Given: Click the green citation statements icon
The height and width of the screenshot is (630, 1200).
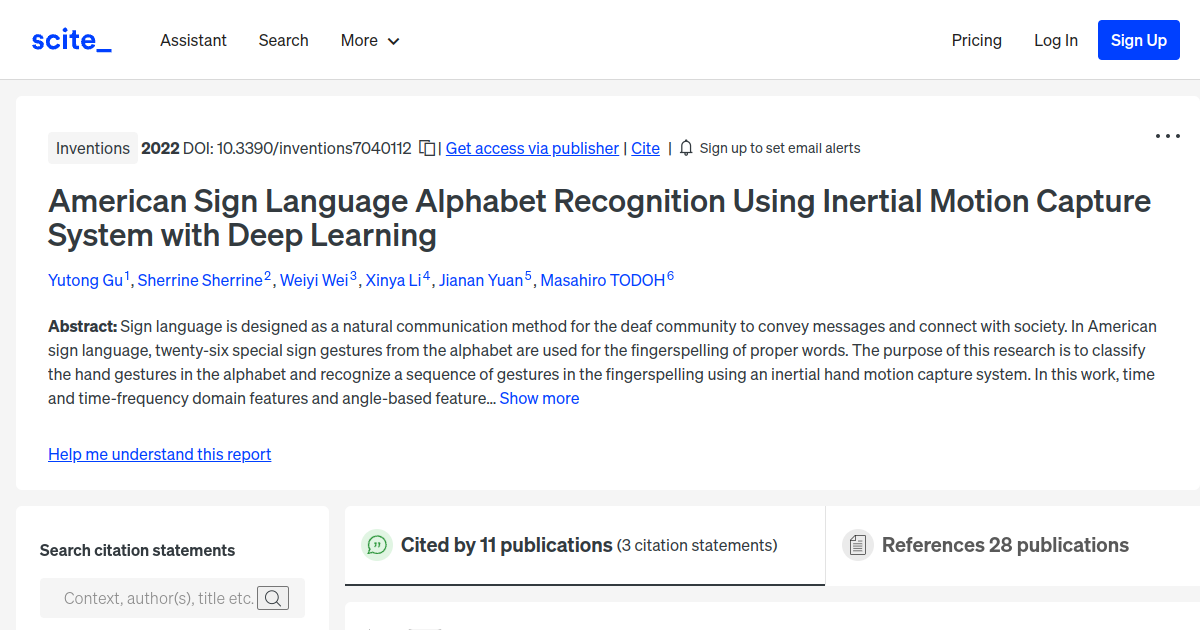Looking at the screenshot, I should click(x=376, y=545).
